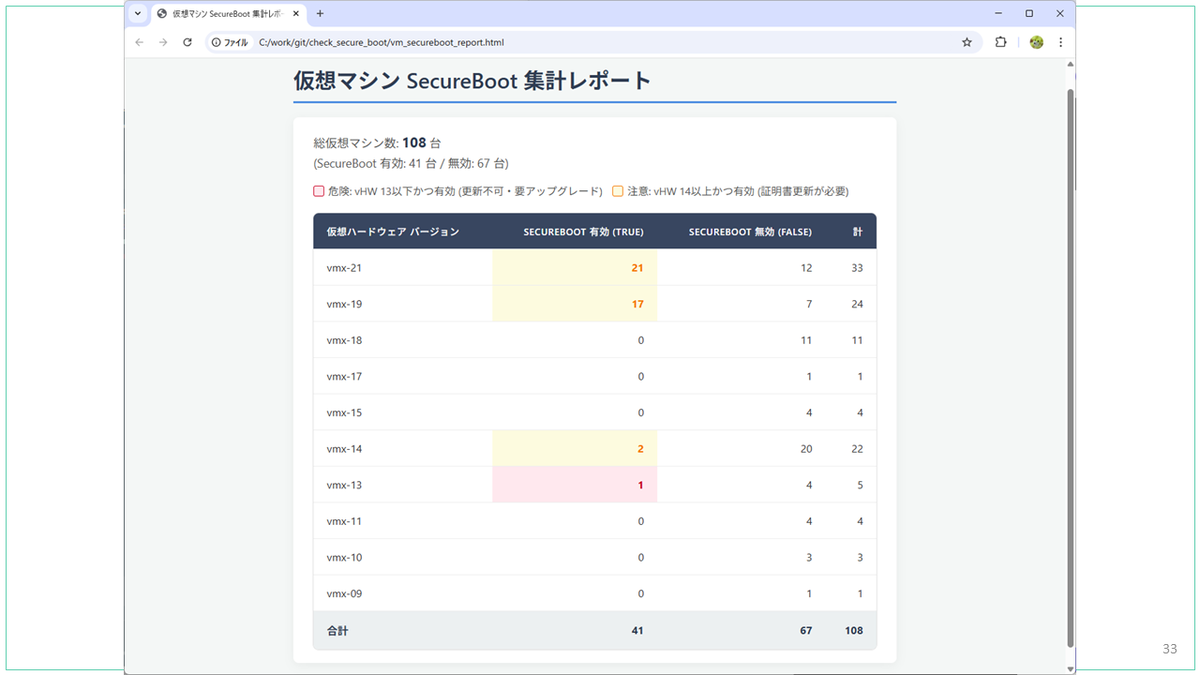
Task: Open the extensions puzzle icon
Action: point(1001,42)
